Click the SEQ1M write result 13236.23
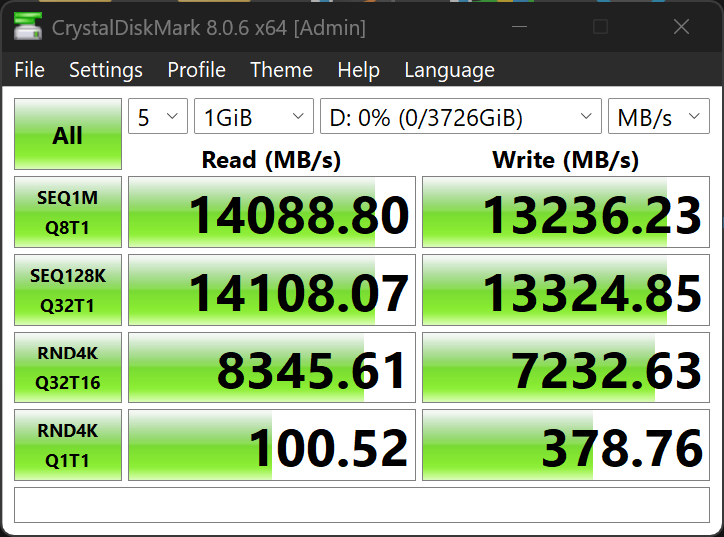 tap(566, 212)
